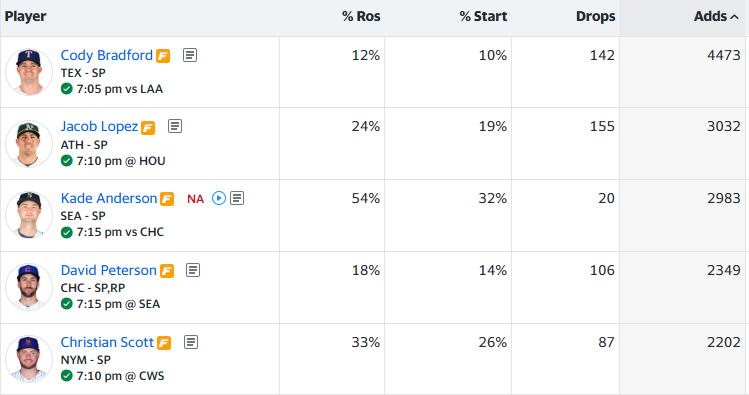Click the orange F badge next to Cody Bradford

click(163, 56)
